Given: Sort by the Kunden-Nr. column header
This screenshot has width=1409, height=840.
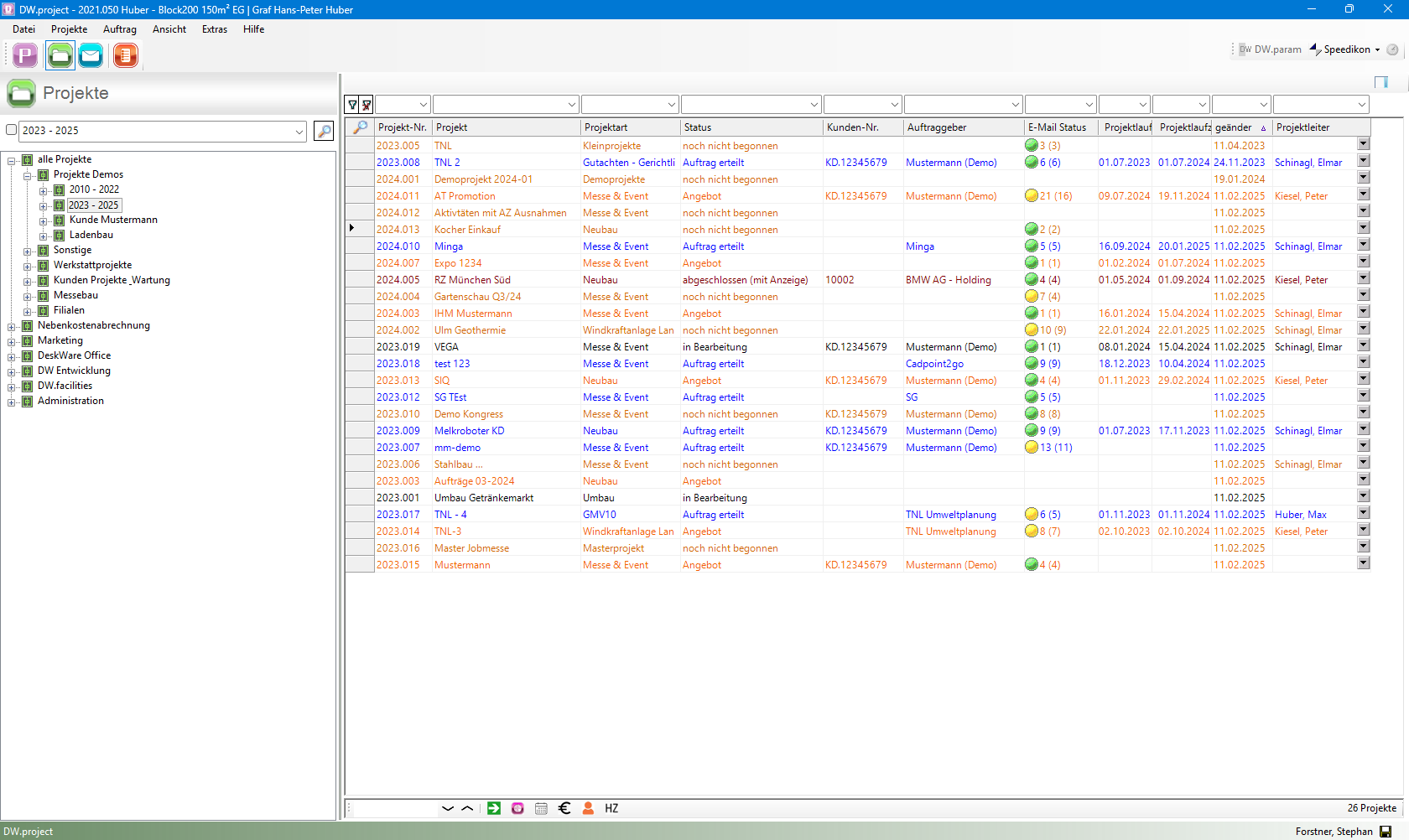Looking at the screenshot, I should click(x=863, y=127).
